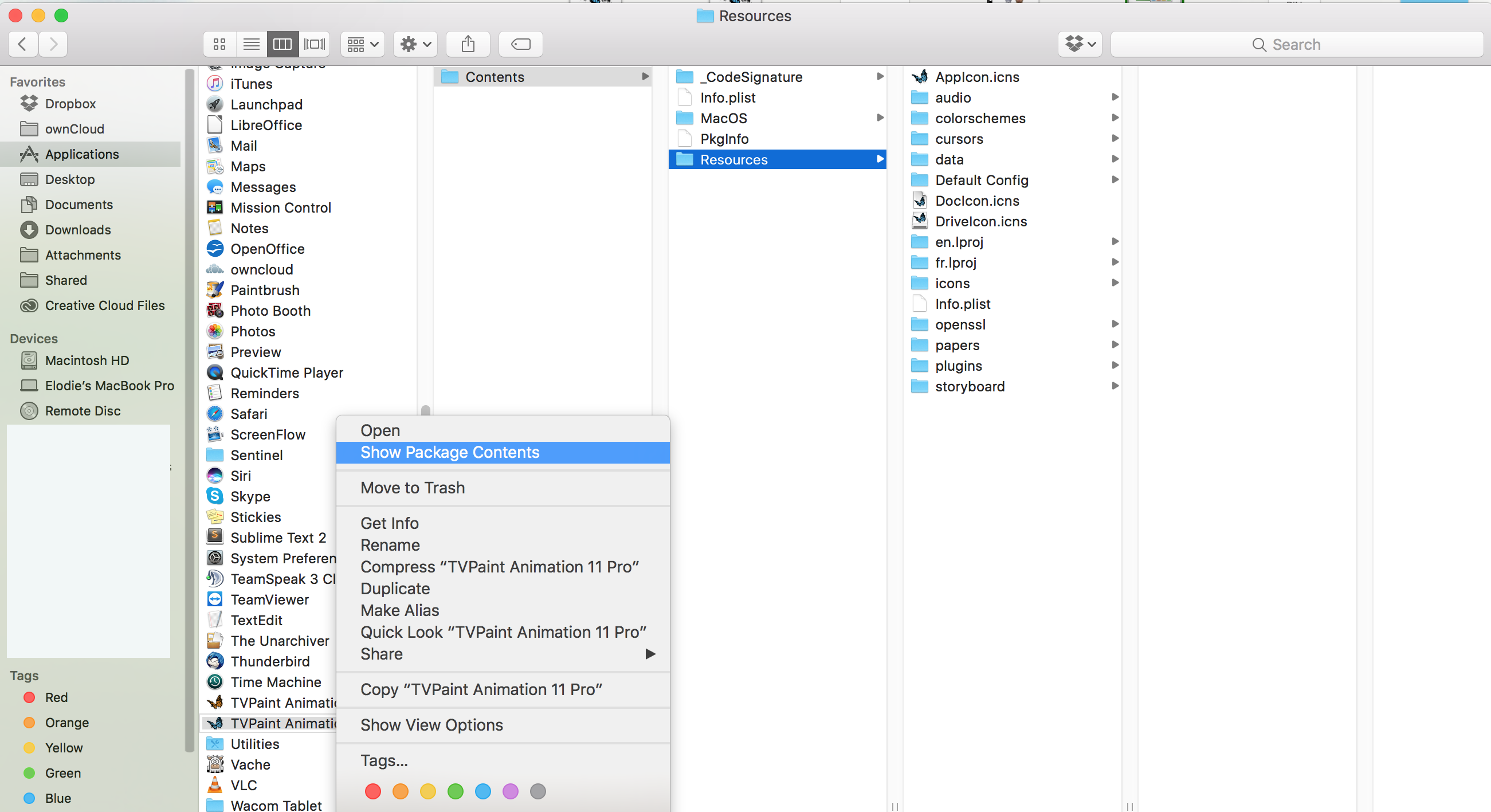Apply the gray tag dot in context menu
Screen dimensions: 1491x812
coord(537,791)
